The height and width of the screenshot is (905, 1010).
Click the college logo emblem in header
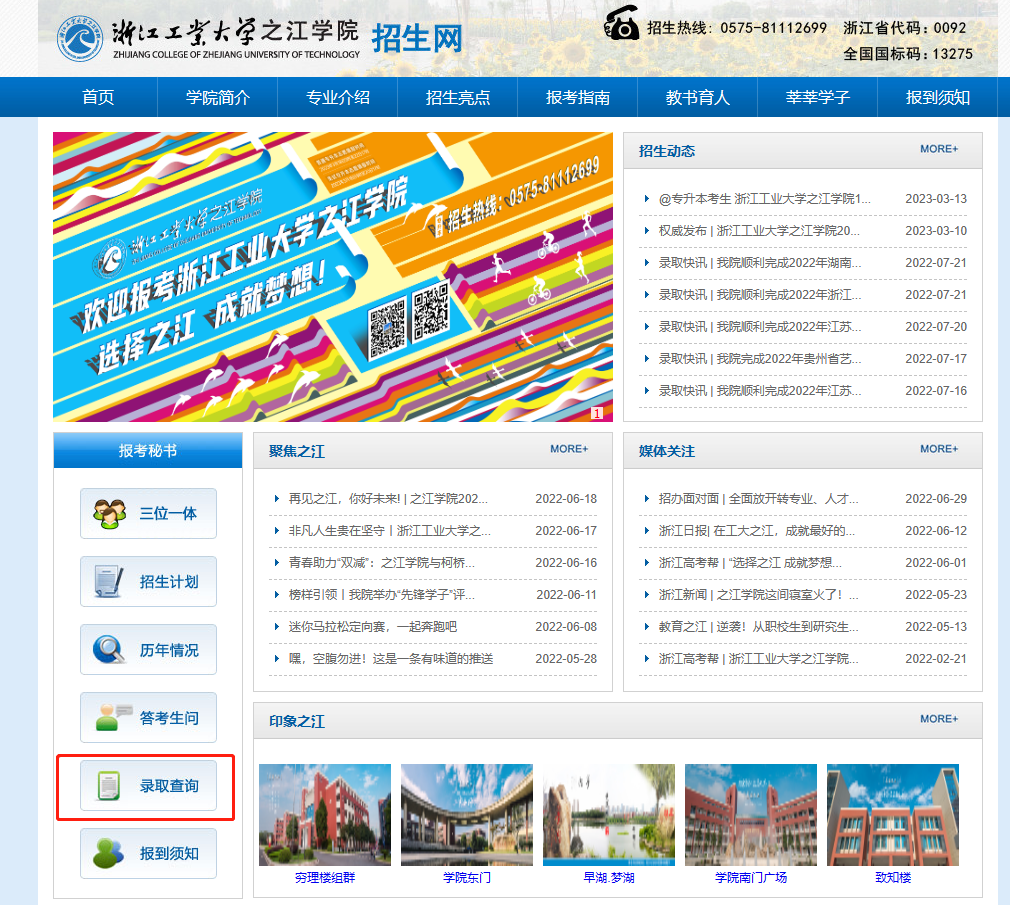[x=80, y=38]
